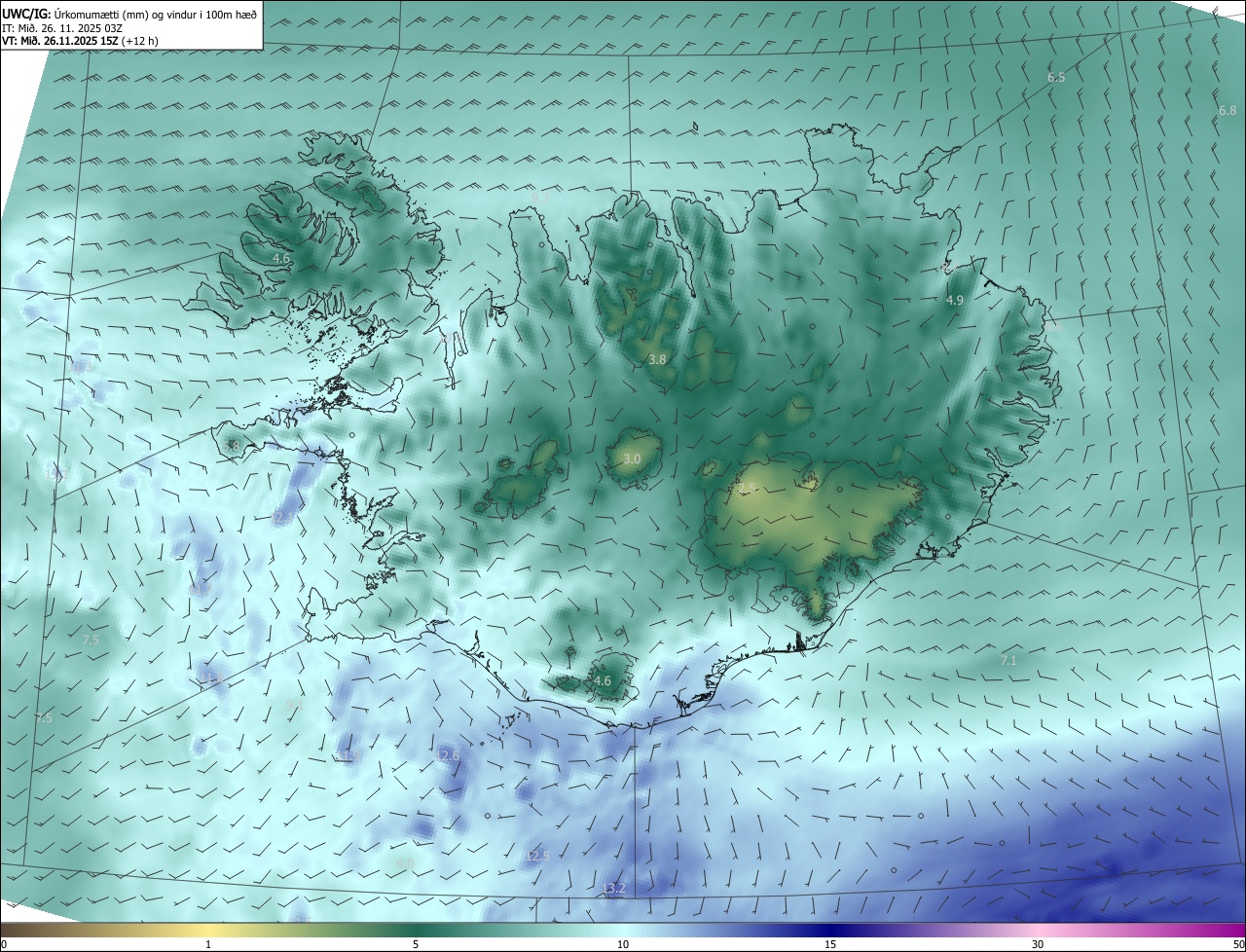The image size is (1246, 952).
Task: Click the 1 tick on the colour scale
Action: [x=208, y=944]
